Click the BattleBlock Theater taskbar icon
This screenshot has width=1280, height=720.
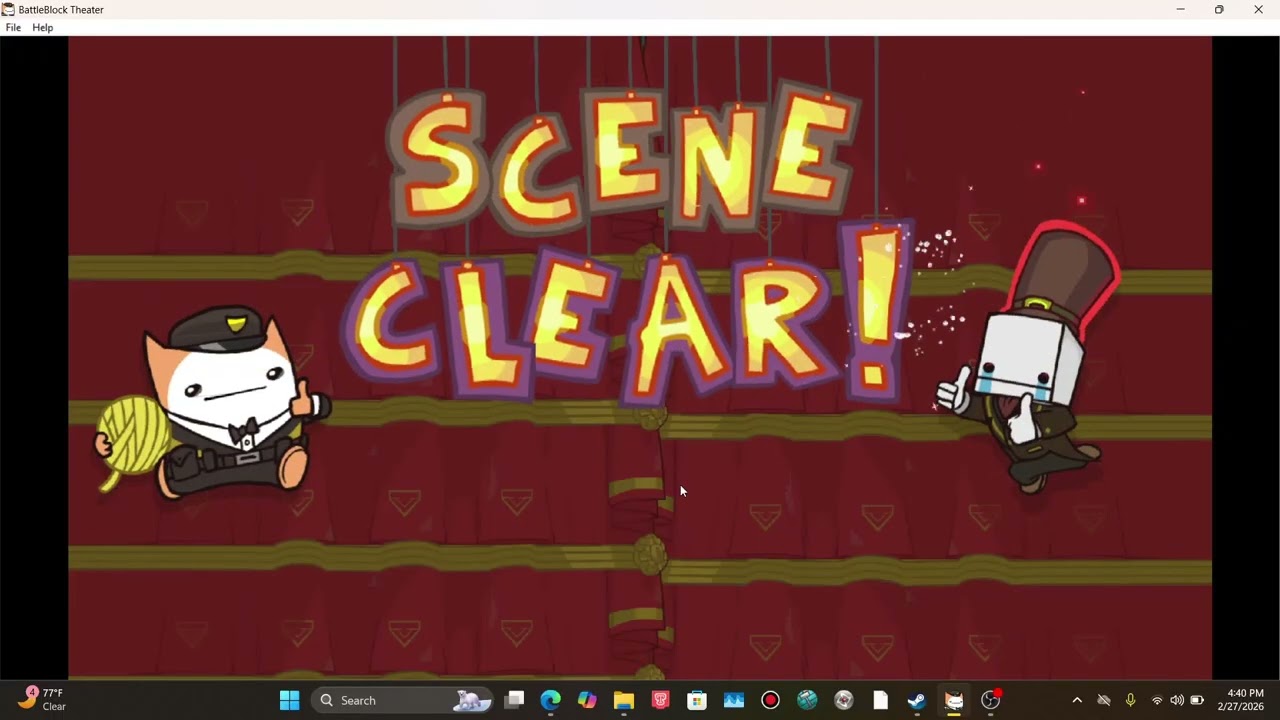[954, 700]
